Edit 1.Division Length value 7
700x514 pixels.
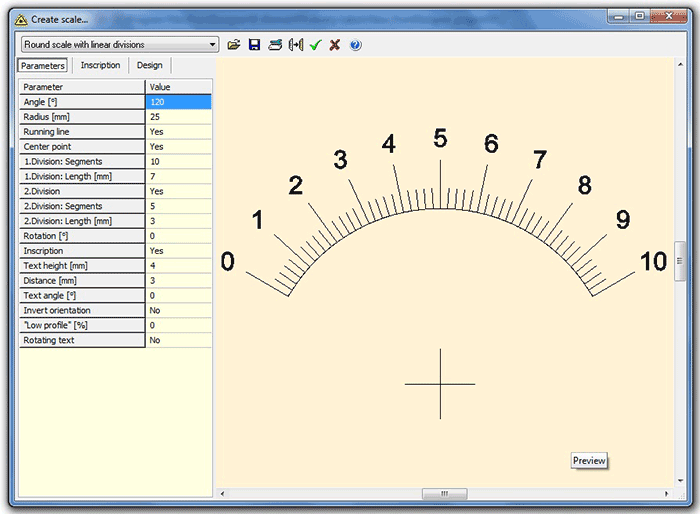[x=179, y=176]
